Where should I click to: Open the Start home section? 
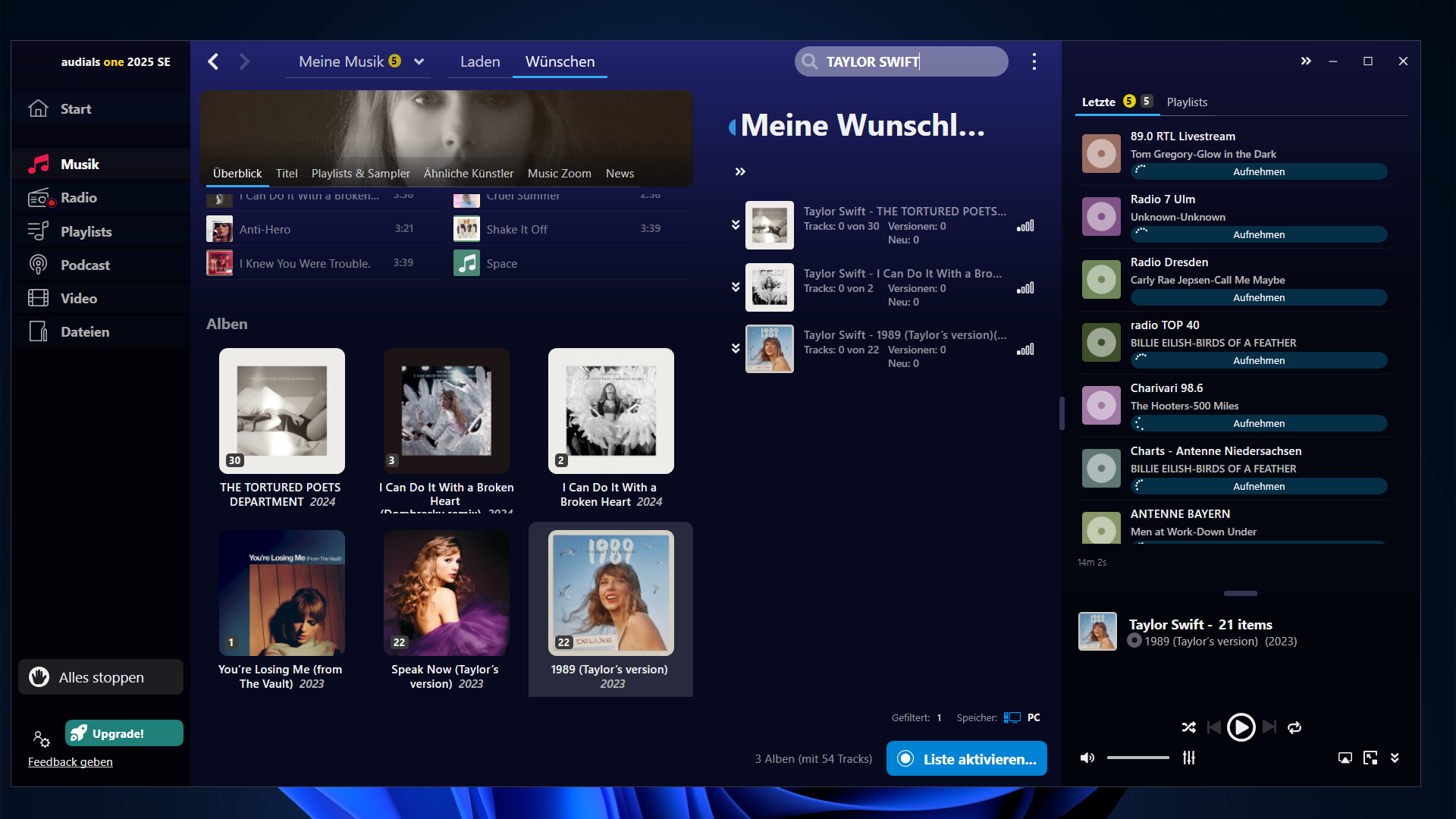click(x=101, y=108)
